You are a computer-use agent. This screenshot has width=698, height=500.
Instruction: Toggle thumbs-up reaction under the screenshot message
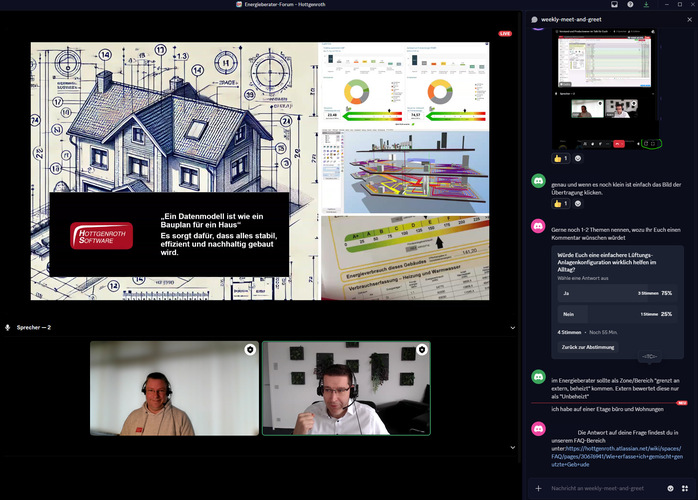click(x=559, y=158)
